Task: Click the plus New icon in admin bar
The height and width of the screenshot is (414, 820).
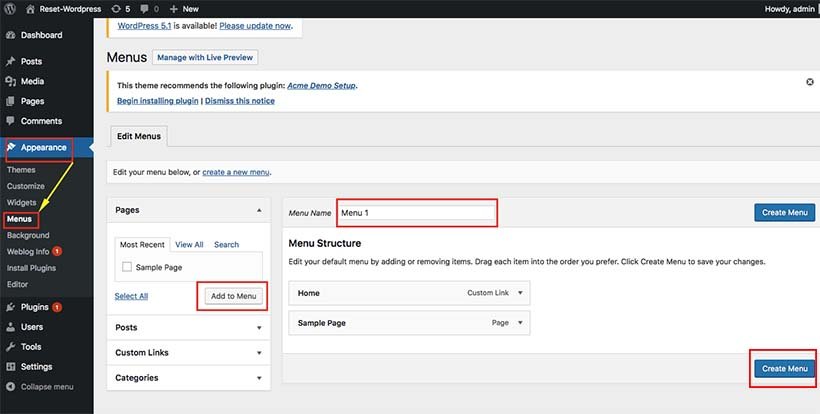Action: coord(174,9)
